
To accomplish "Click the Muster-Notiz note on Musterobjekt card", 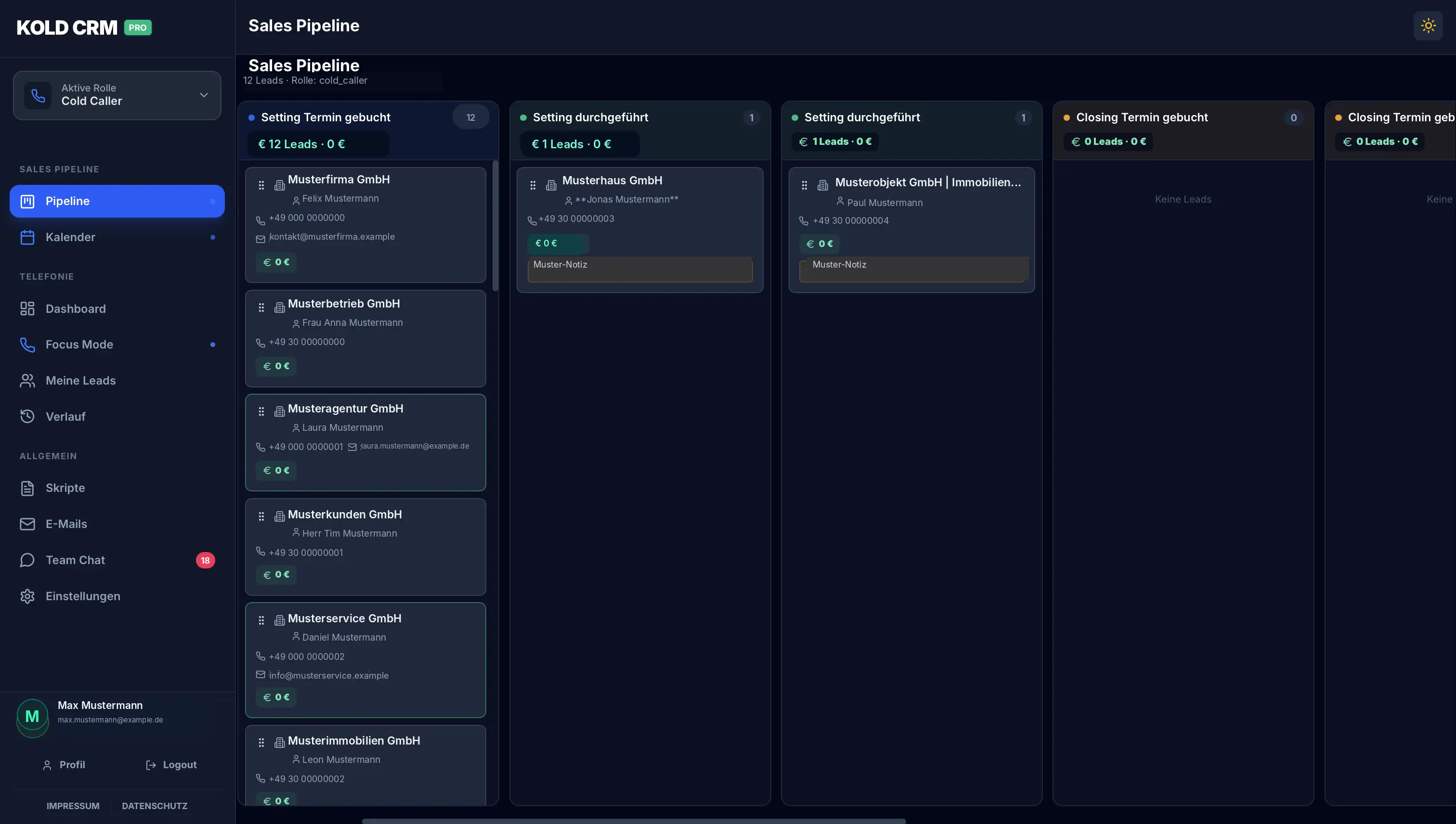I will point(914,269).
